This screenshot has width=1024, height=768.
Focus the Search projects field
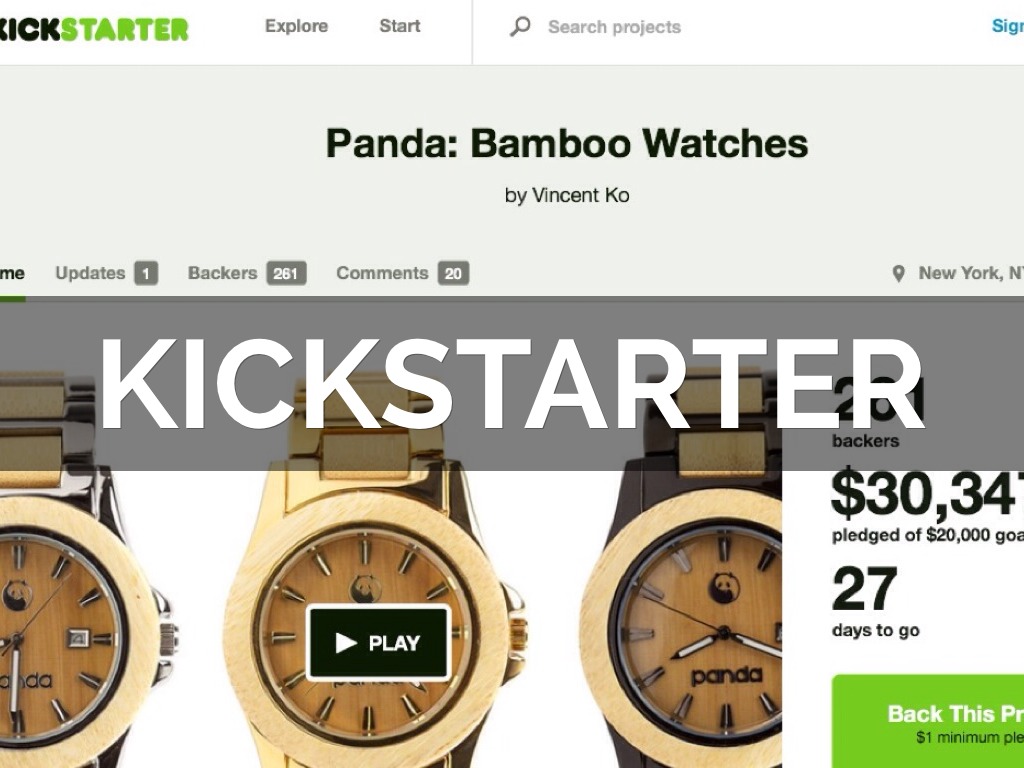coord(614,27)
